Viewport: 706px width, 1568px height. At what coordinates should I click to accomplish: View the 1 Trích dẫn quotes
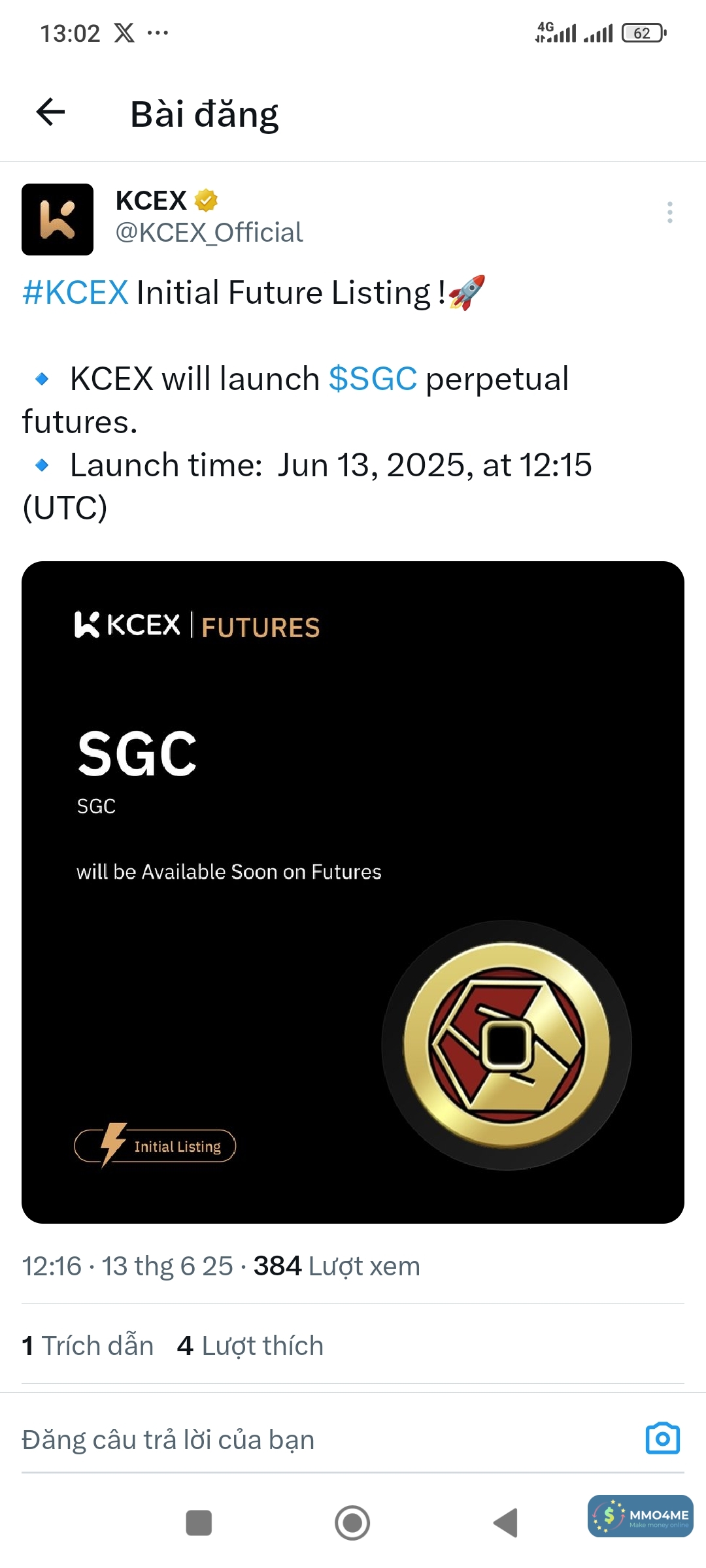(x=88, y=1346)
